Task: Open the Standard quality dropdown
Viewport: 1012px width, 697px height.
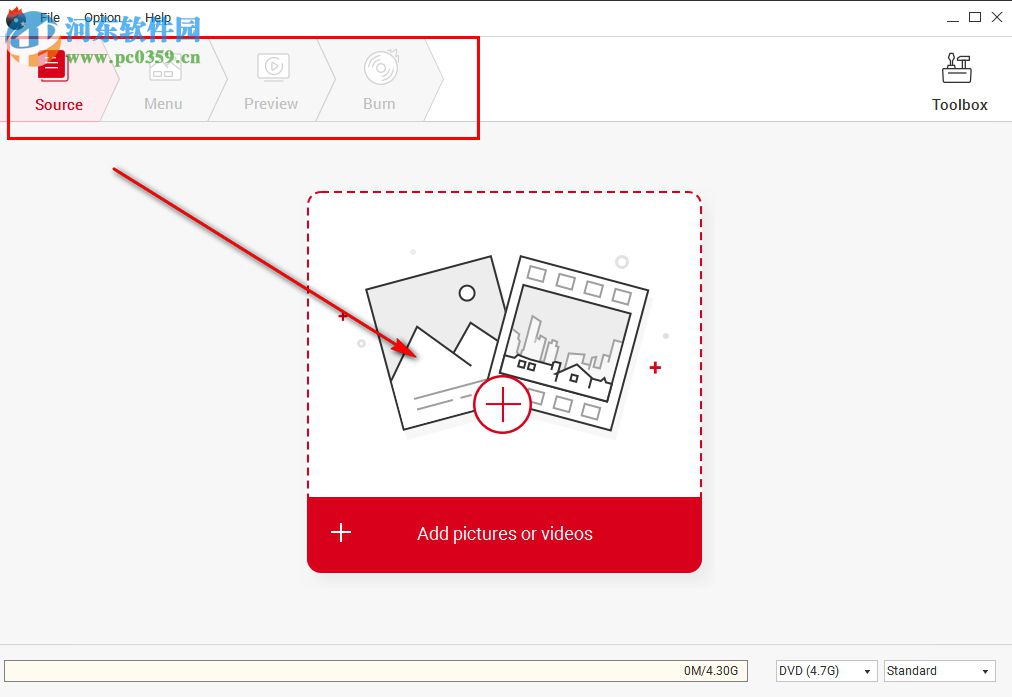Action: point(936,671)
